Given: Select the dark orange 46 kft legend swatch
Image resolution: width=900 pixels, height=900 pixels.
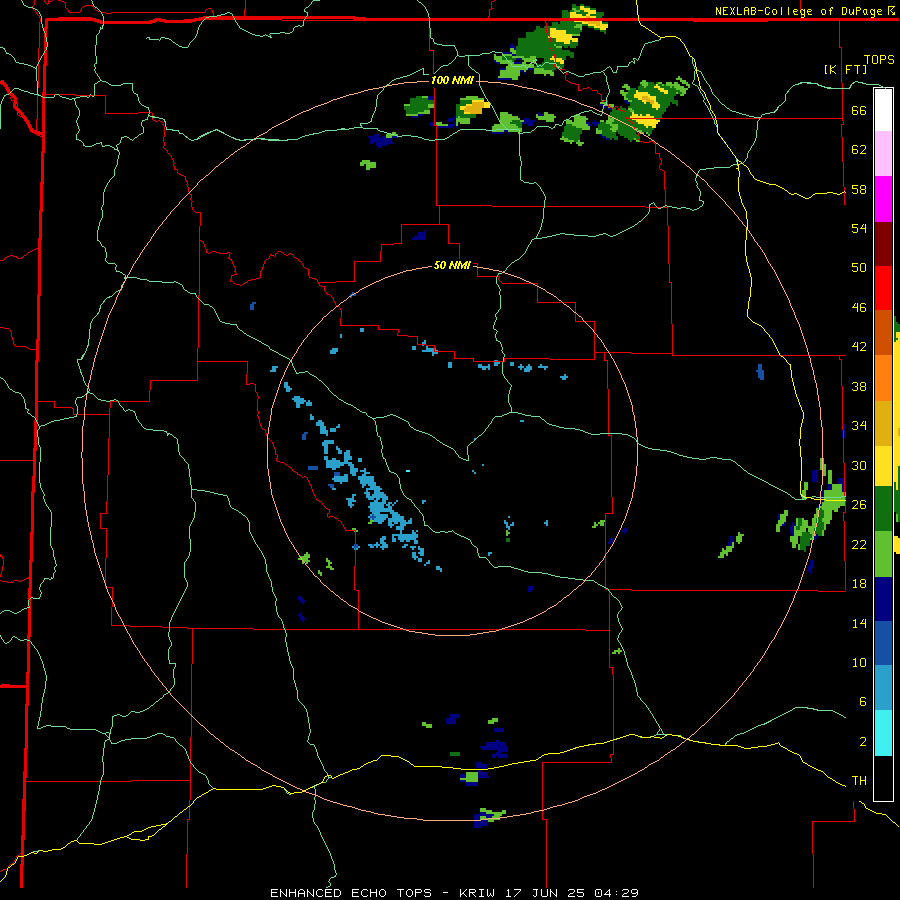Looking at the screenshot, I should click(883, 332).
